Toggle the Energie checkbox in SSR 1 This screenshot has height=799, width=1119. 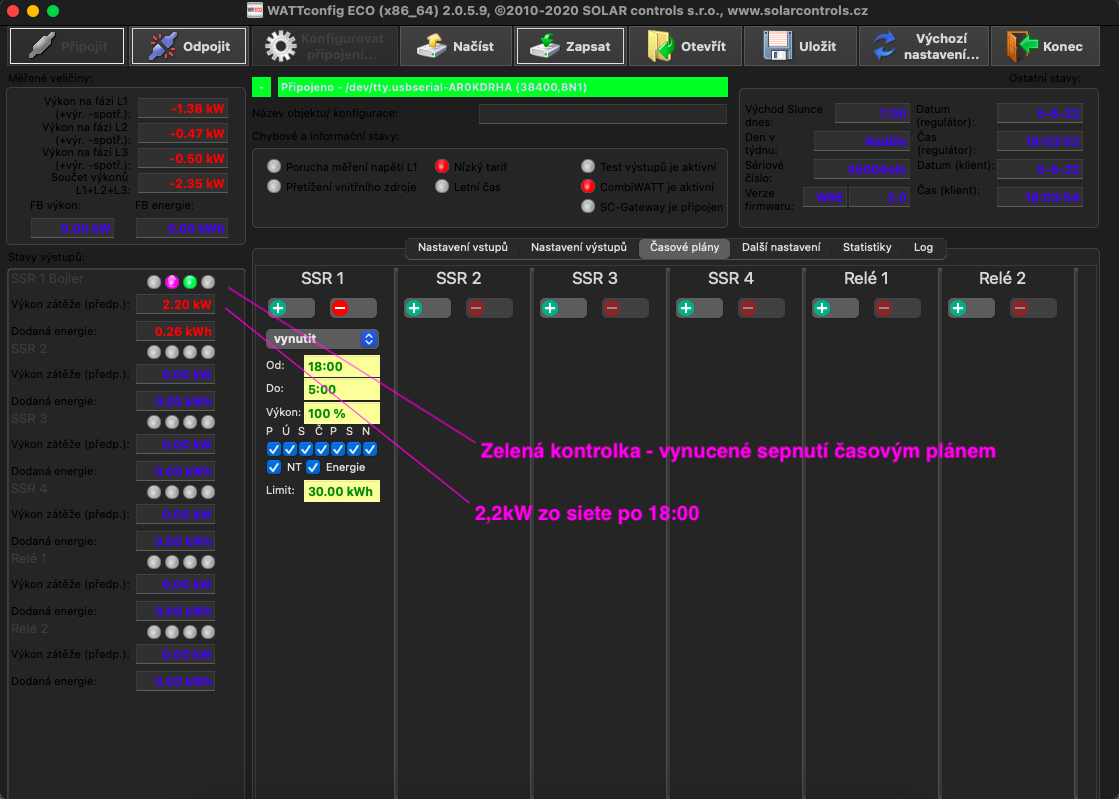313,467
